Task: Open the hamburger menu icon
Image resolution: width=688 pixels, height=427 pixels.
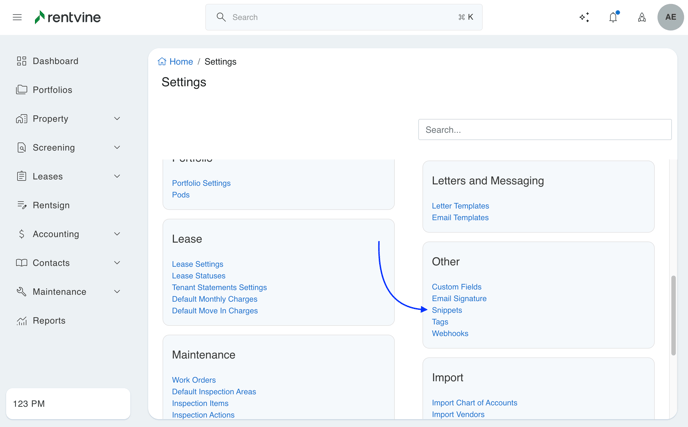Action: click(17, 17)
